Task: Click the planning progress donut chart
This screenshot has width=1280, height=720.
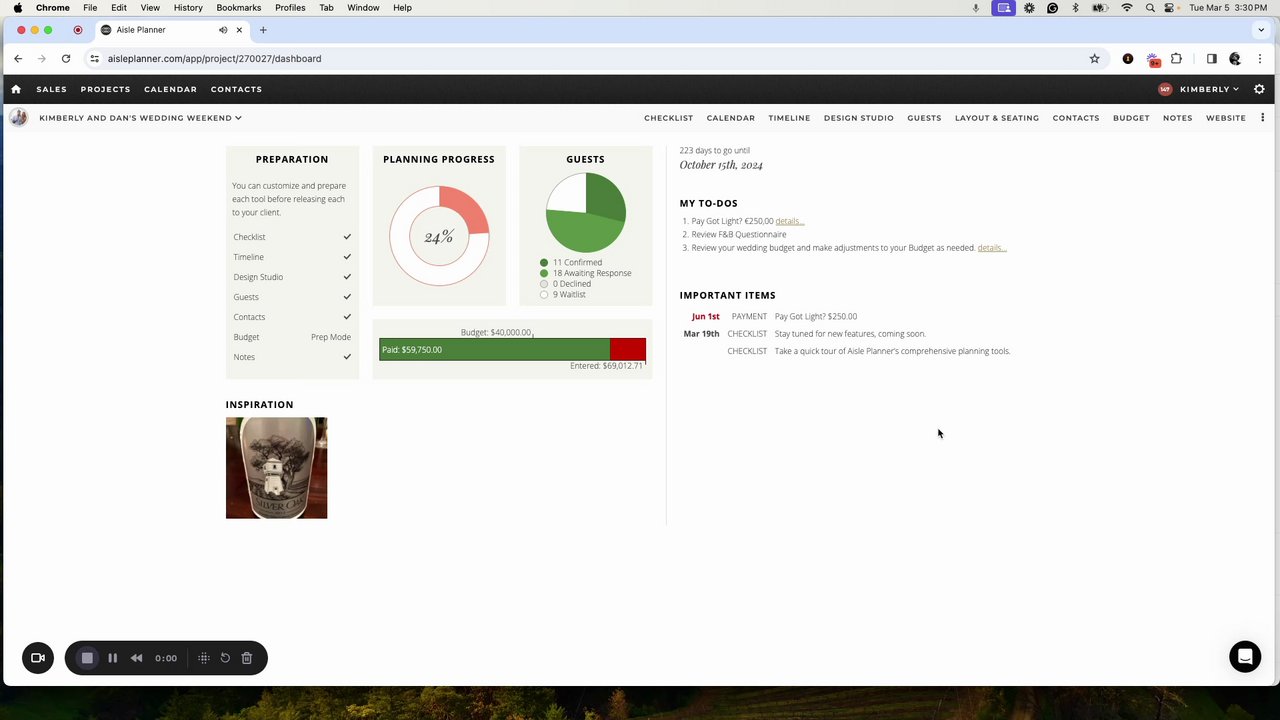Action: point(439,236)
